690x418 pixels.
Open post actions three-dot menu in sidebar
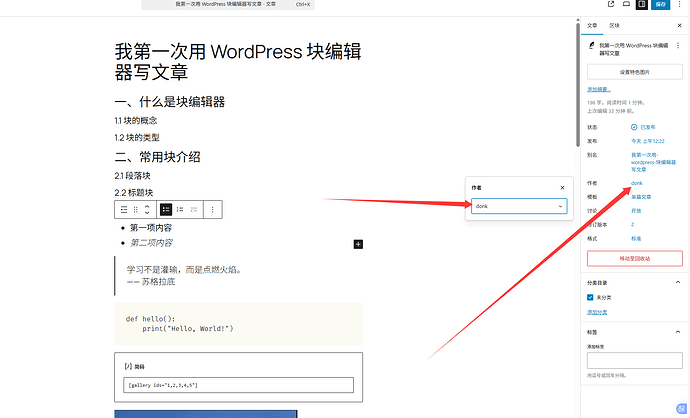click(x=678, y=45)
